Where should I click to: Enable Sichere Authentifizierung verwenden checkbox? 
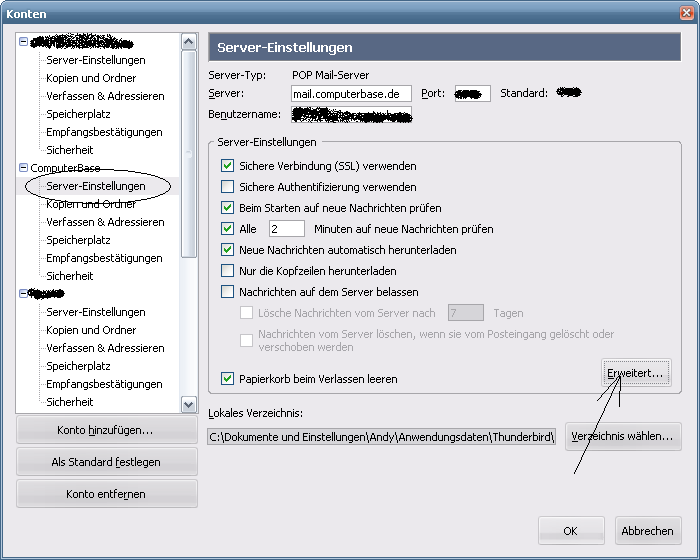tap(227, 187)
